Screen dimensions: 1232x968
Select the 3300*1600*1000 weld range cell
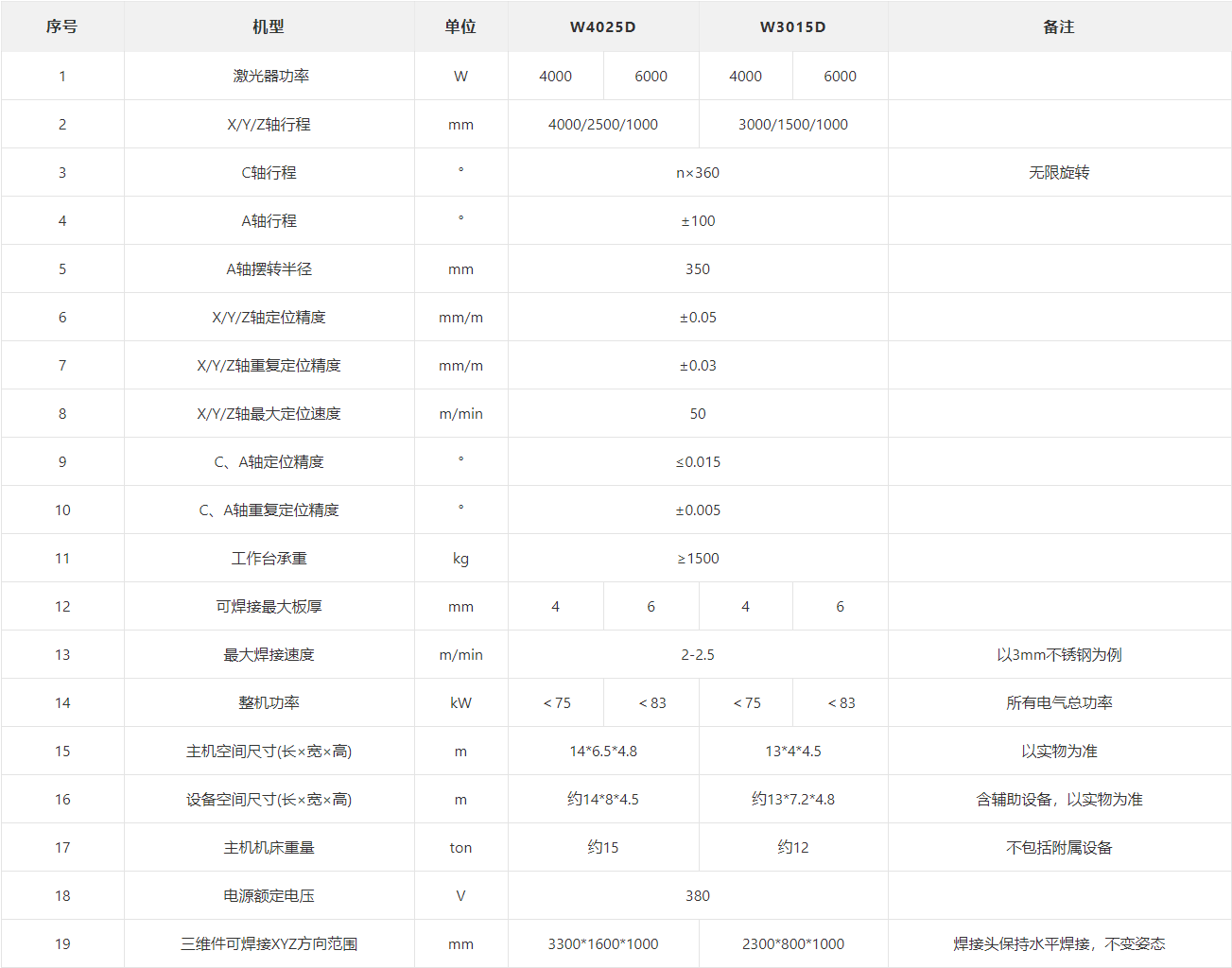[603, 943]
